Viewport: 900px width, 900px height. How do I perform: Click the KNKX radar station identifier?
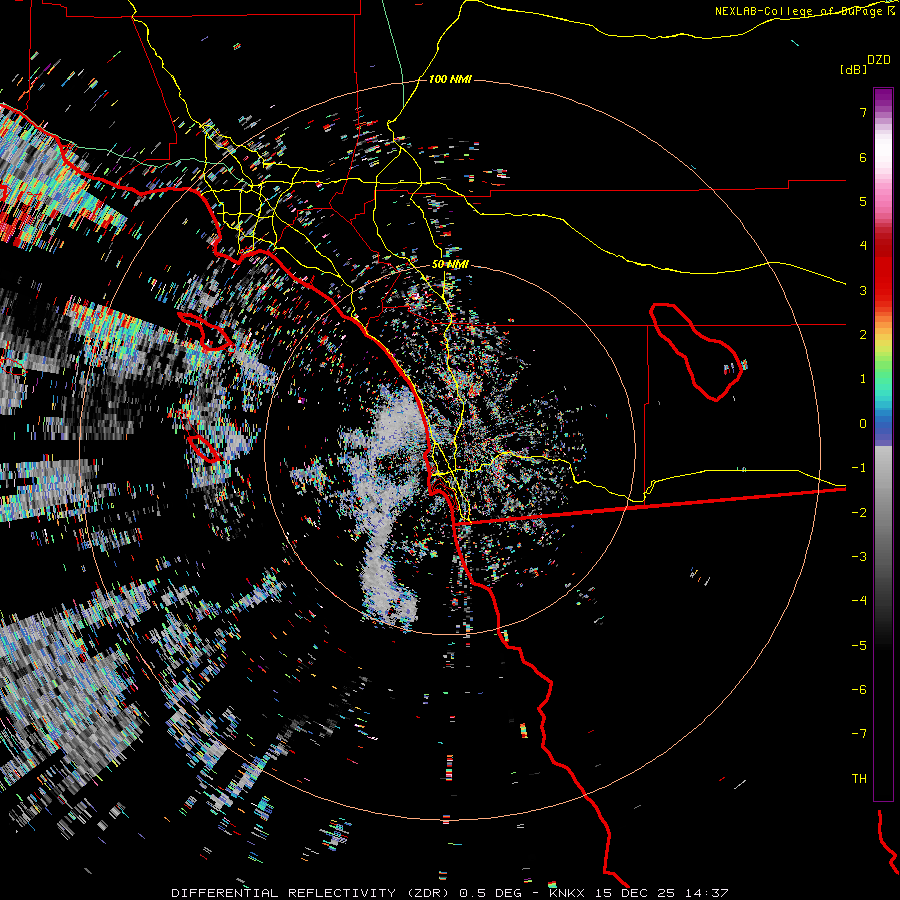[567, 893]
